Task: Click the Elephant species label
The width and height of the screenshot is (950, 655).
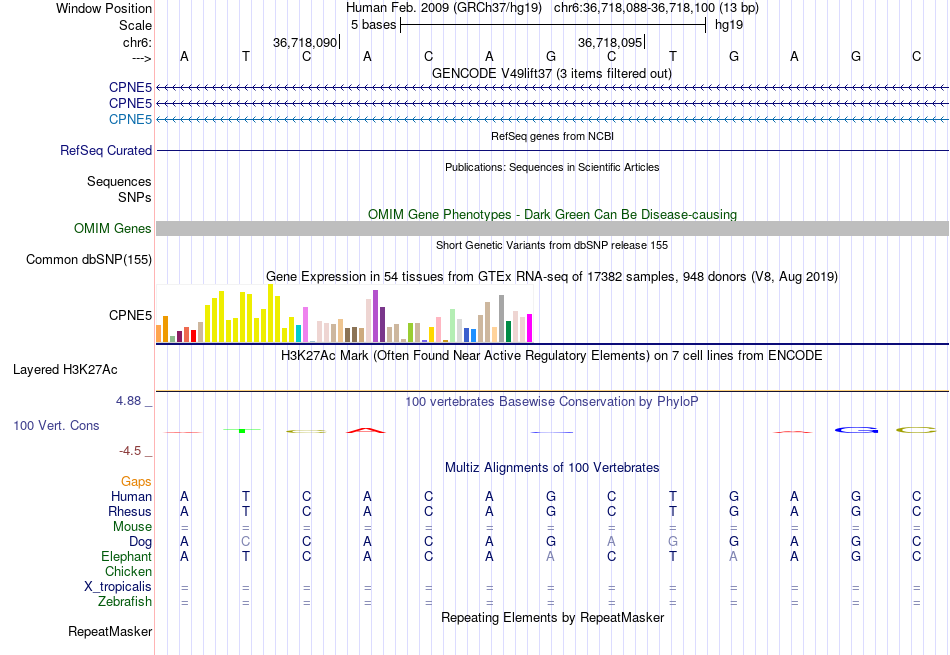Action: point(127,556)
